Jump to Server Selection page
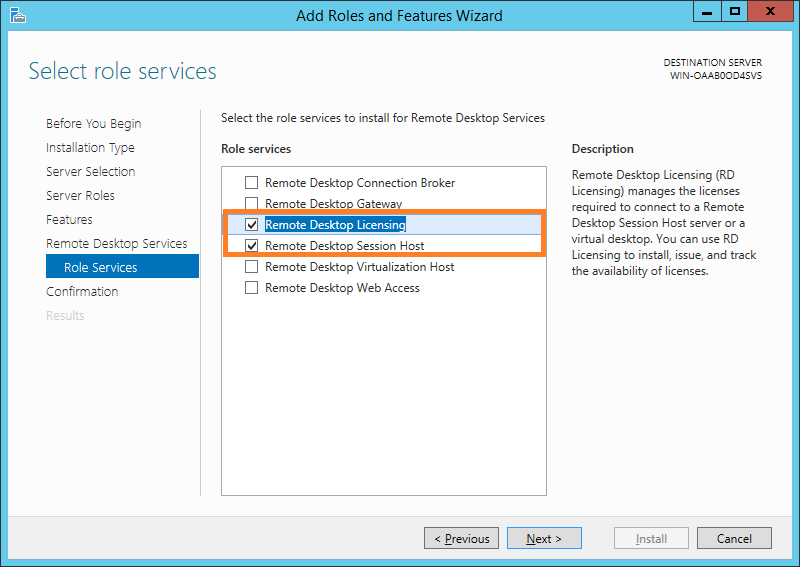This screenshot has height=567, width=805. (x=90, y=172)
